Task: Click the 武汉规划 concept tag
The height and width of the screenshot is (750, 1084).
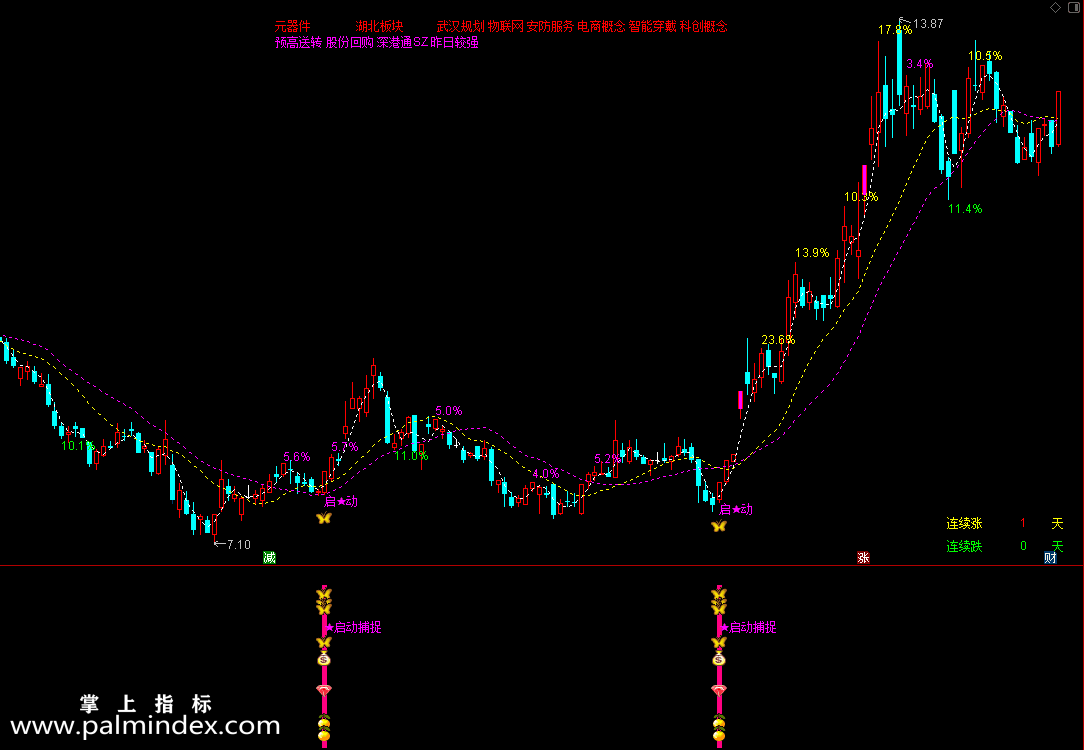Action: [460, 26]
